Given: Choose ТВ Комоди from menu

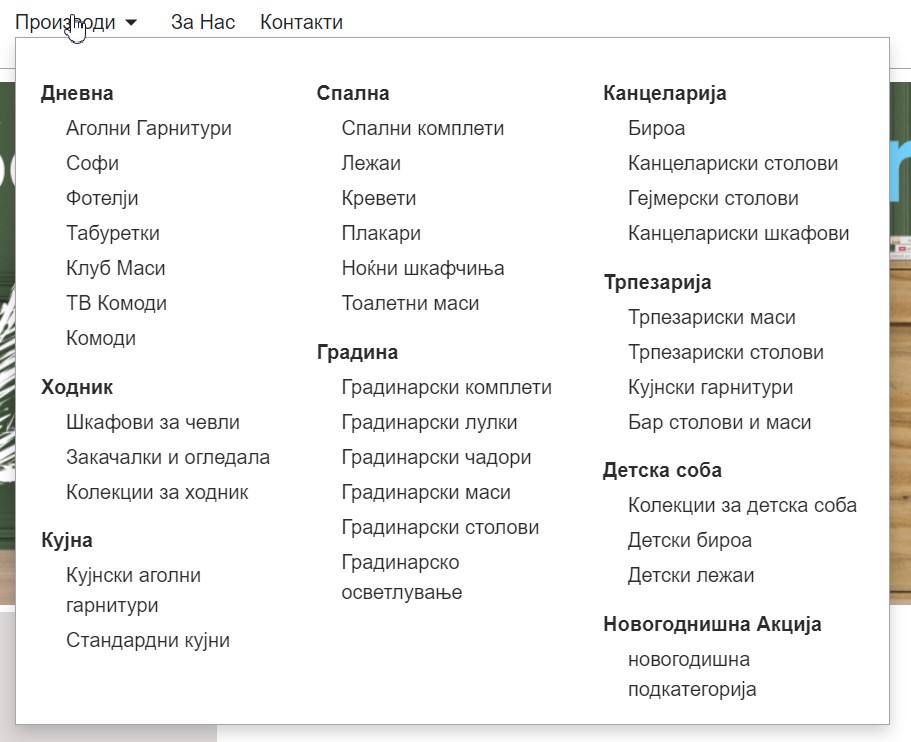Looking at the screenshot, I should [116, 303].
